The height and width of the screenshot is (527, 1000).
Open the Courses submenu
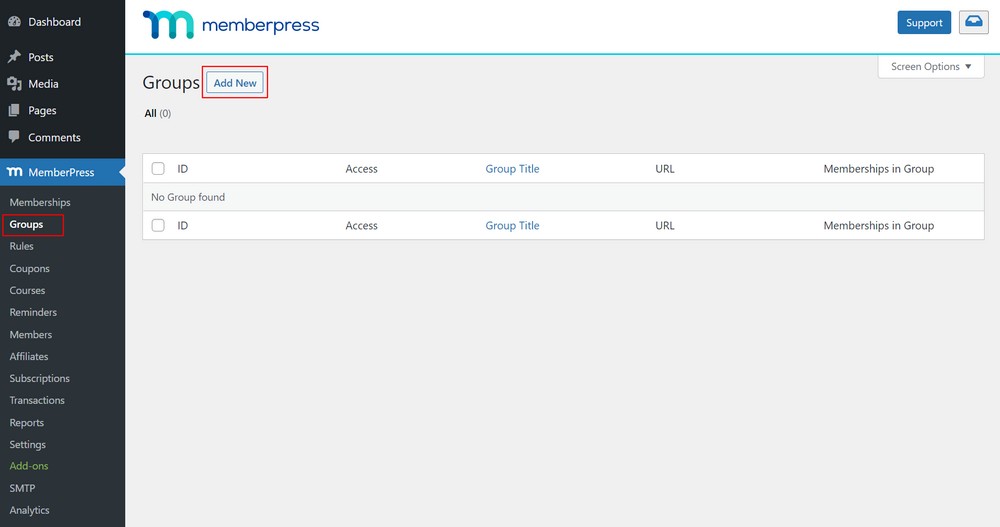tap(27, 290)
